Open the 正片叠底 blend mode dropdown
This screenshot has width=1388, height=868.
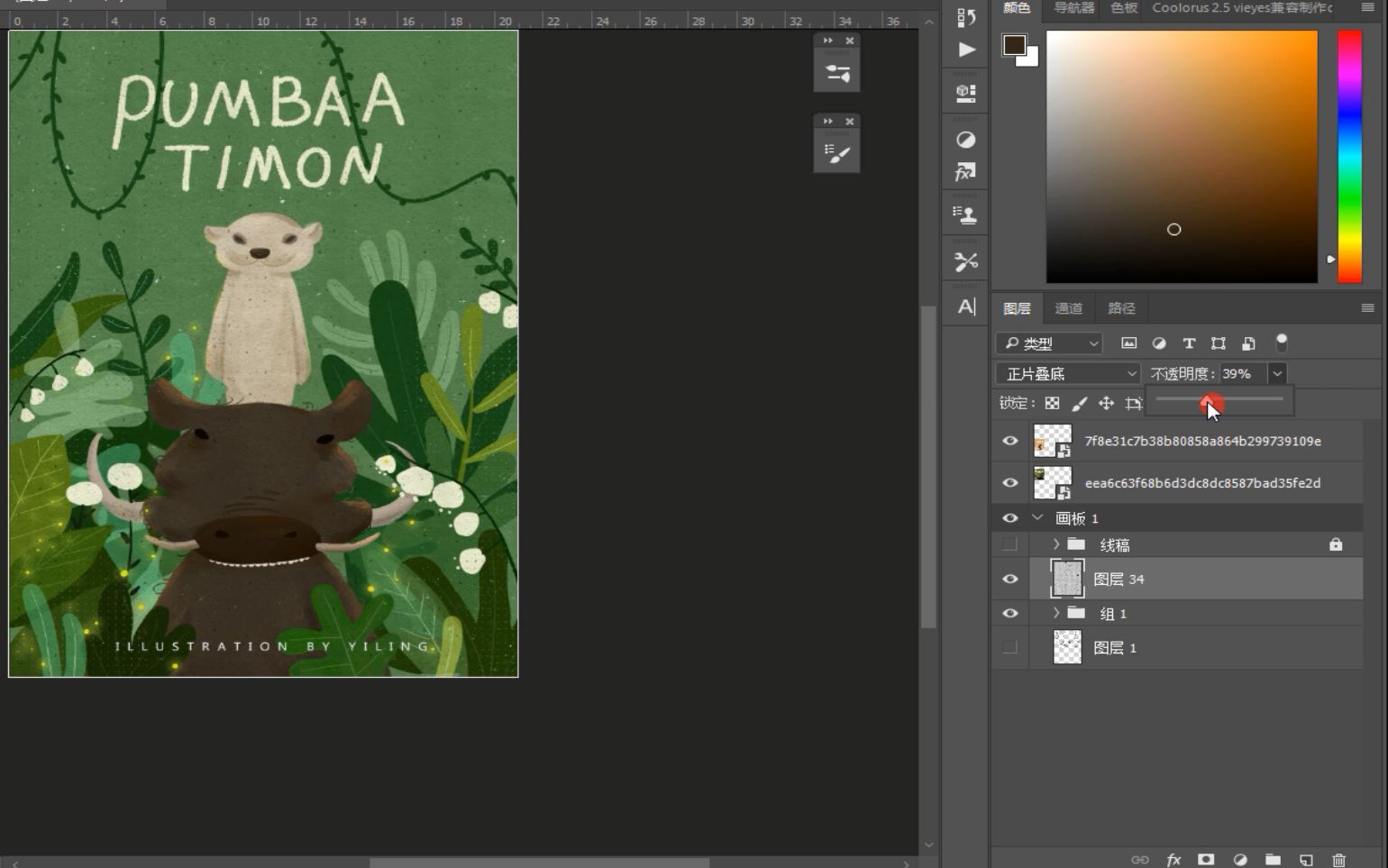point(1068,373)
